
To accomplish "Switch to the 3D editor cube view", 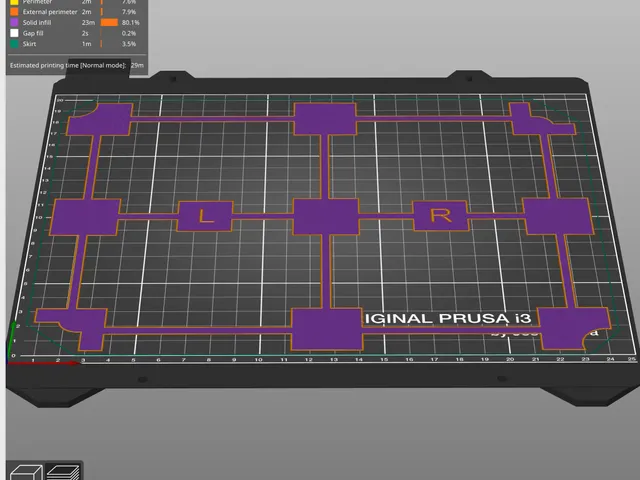I will point(26,473).
